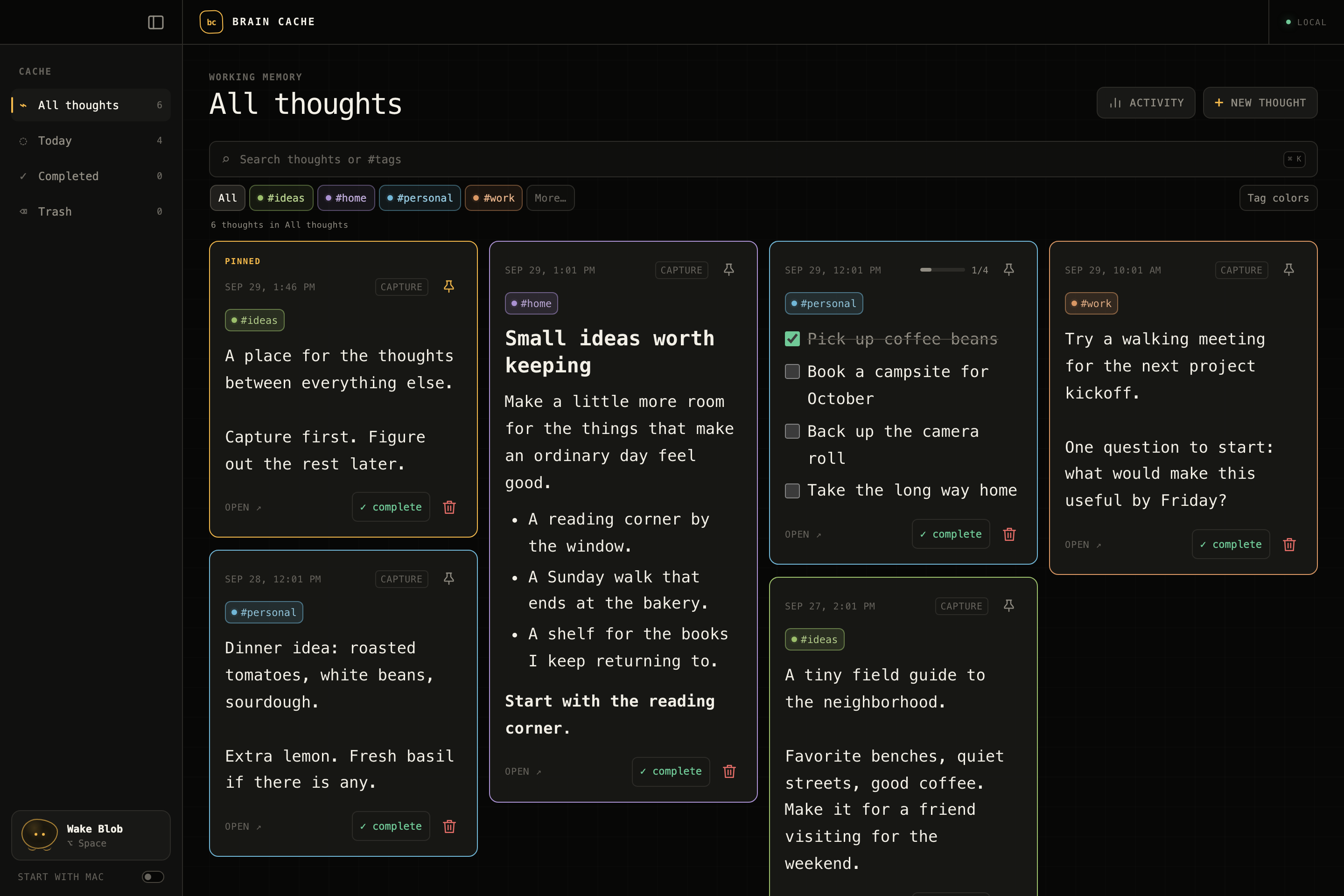Filter by the #personal tag chip

pos(420,198)
